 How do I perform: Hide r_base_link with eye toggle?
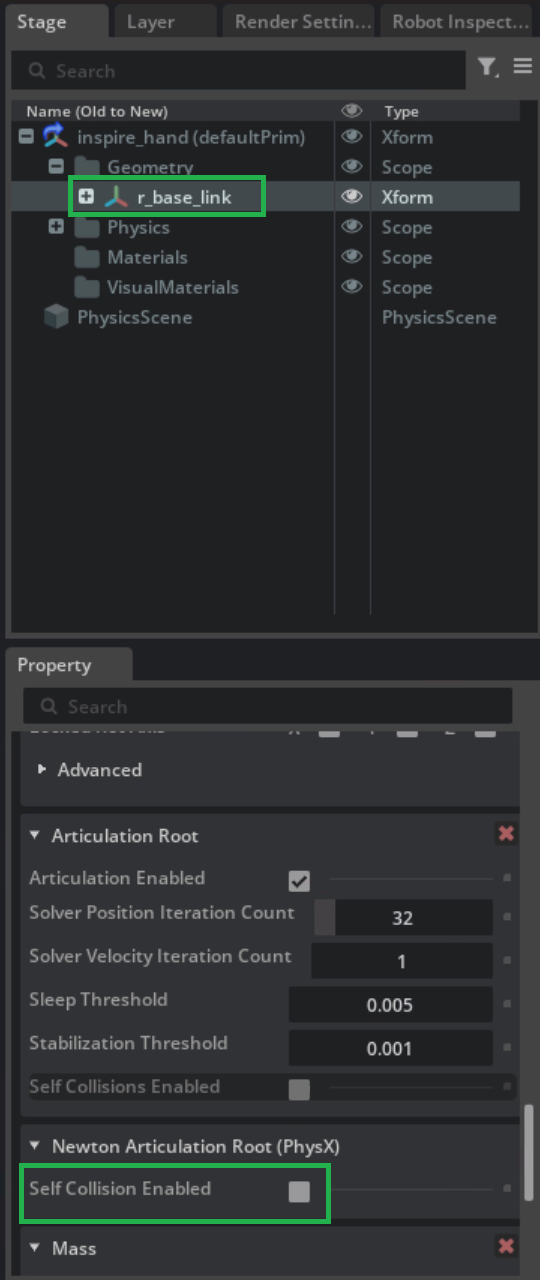(351, 197)
